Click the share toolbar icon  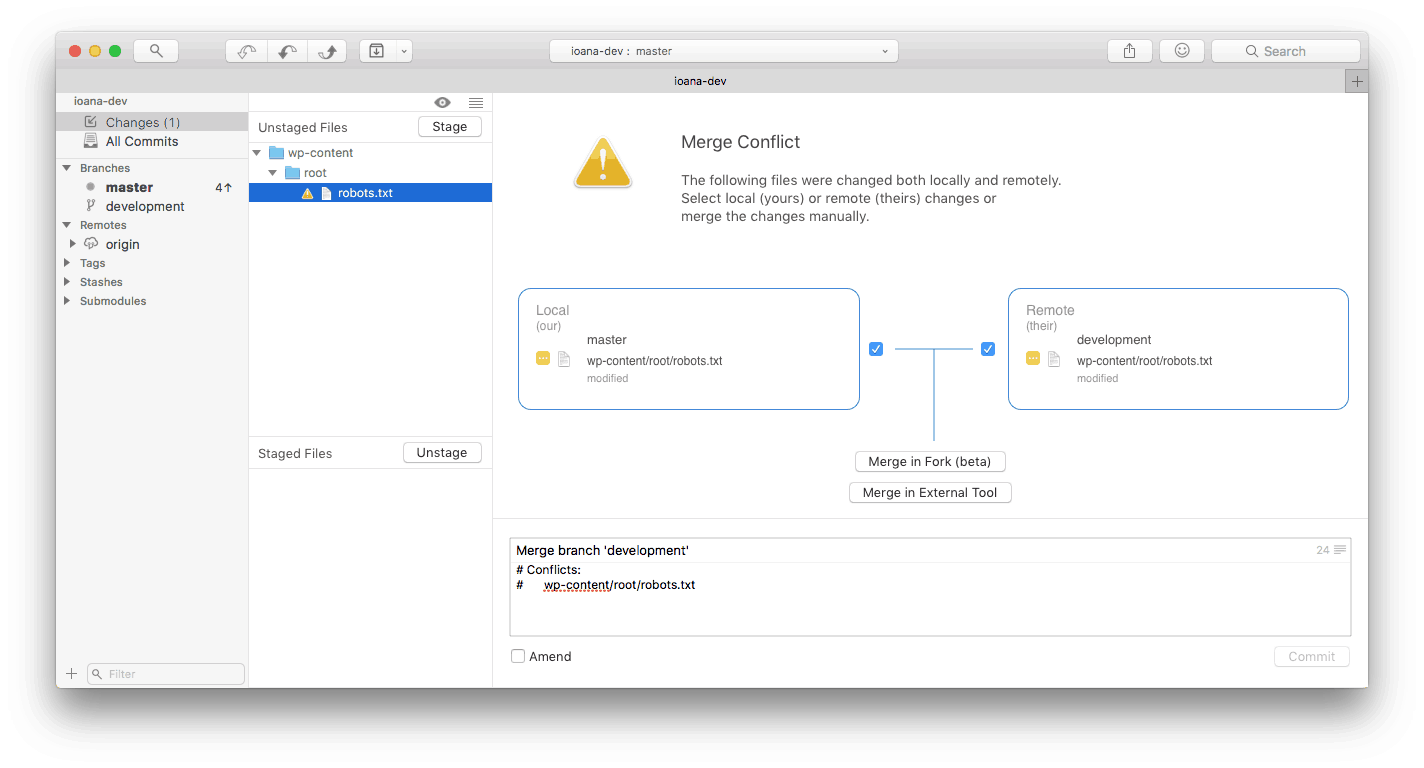1130,51
